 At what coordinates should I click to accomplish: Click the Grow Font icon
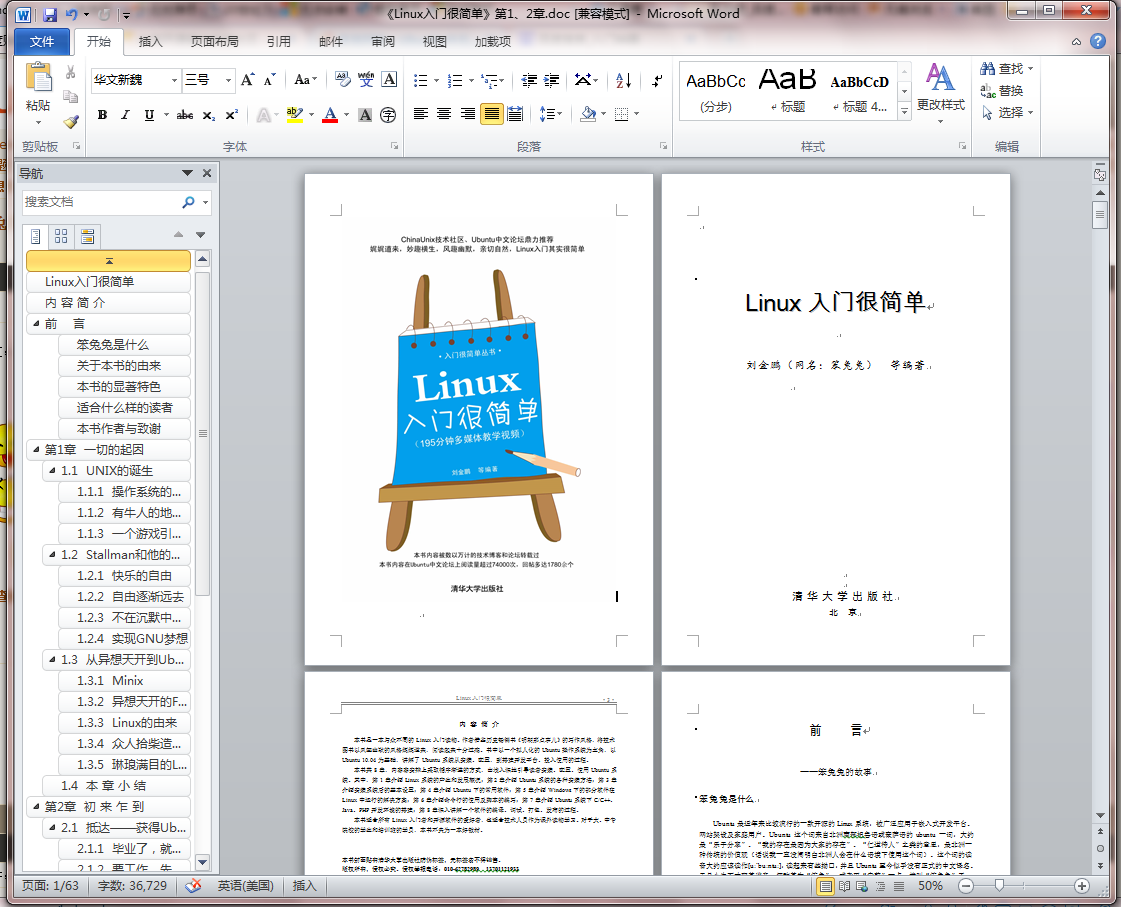[247, 80]
